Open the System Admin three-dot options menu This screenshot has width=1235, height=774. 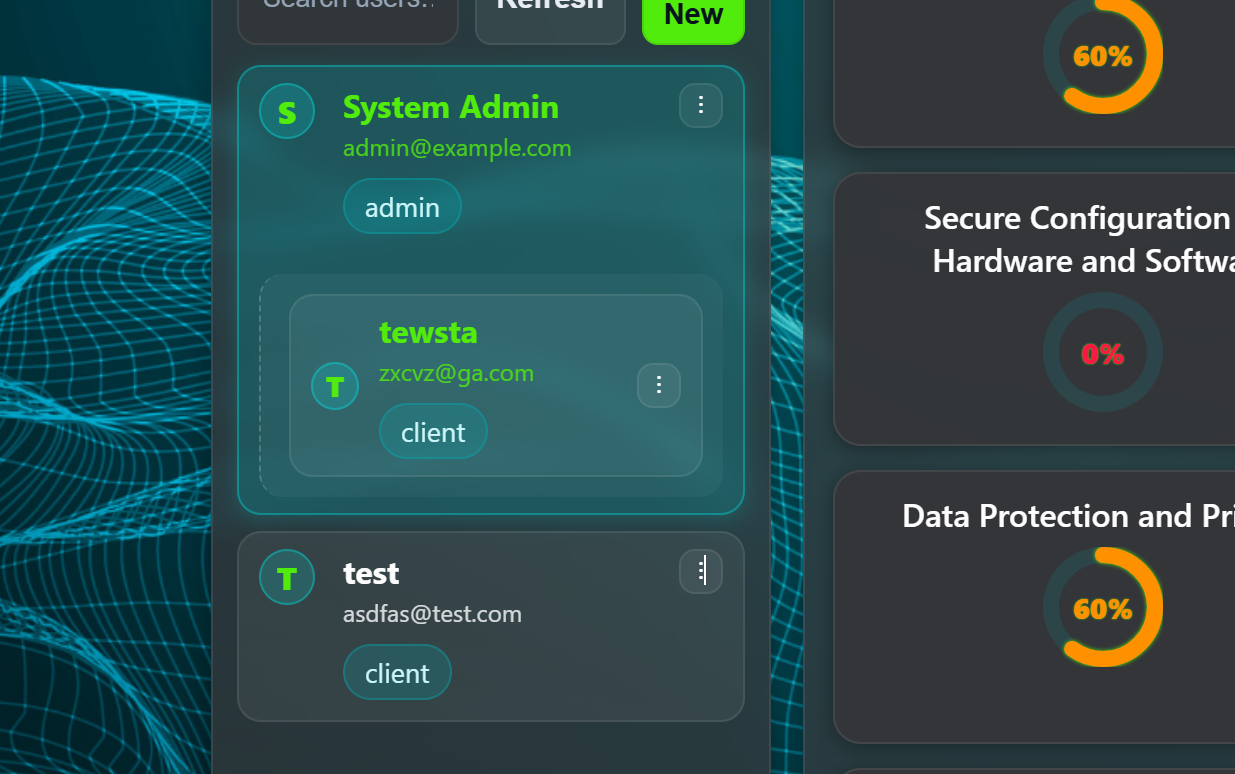701,106
